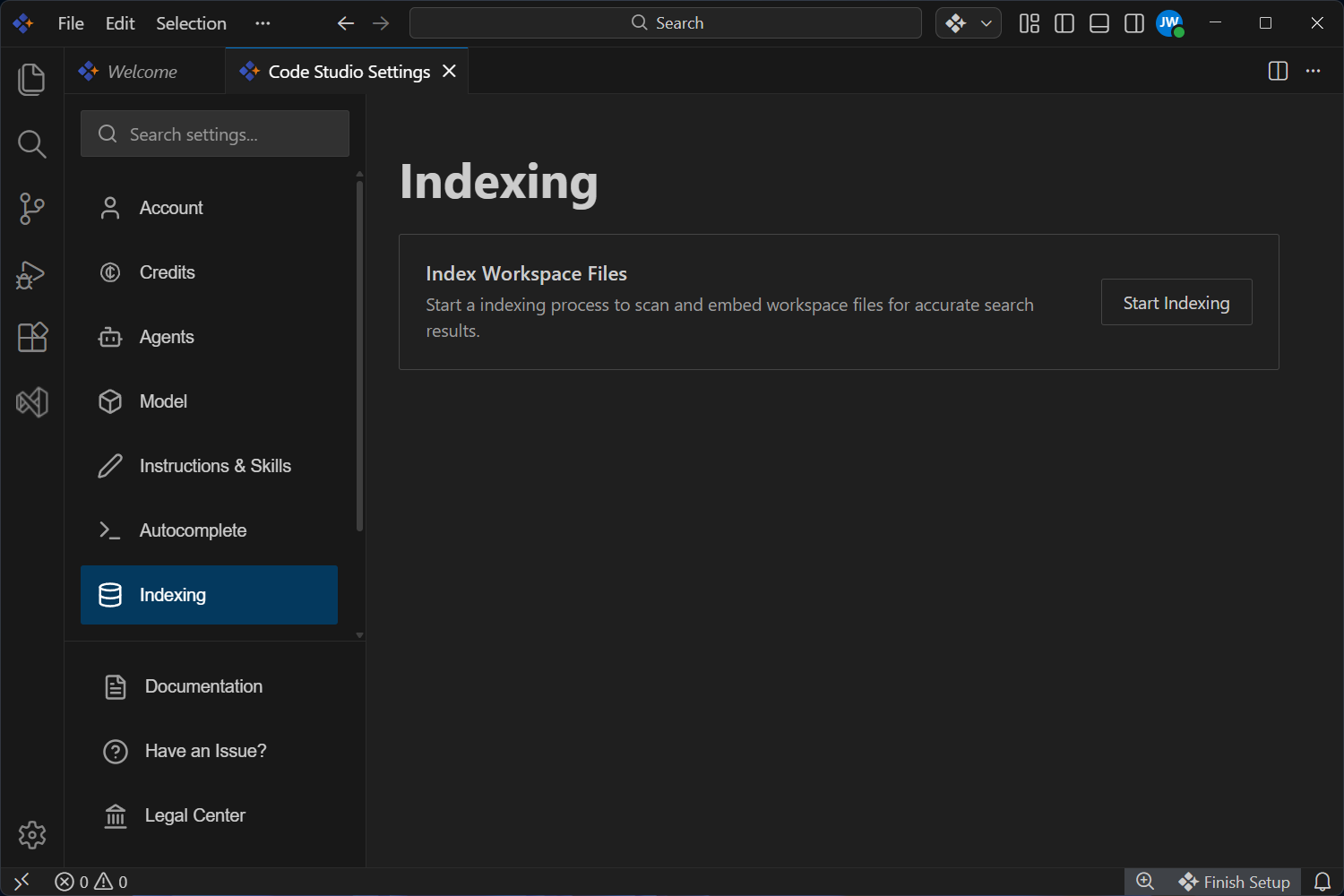1344x896 pixels.
Task: Open dropdown next to sparkle button
Action: [x=986, y=23]
